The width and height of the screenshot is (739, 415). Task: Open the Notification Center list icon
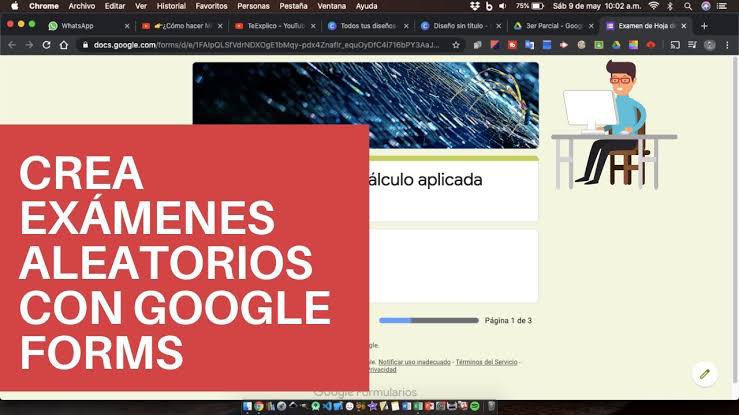pyautogui.click(x=722, y=6)
